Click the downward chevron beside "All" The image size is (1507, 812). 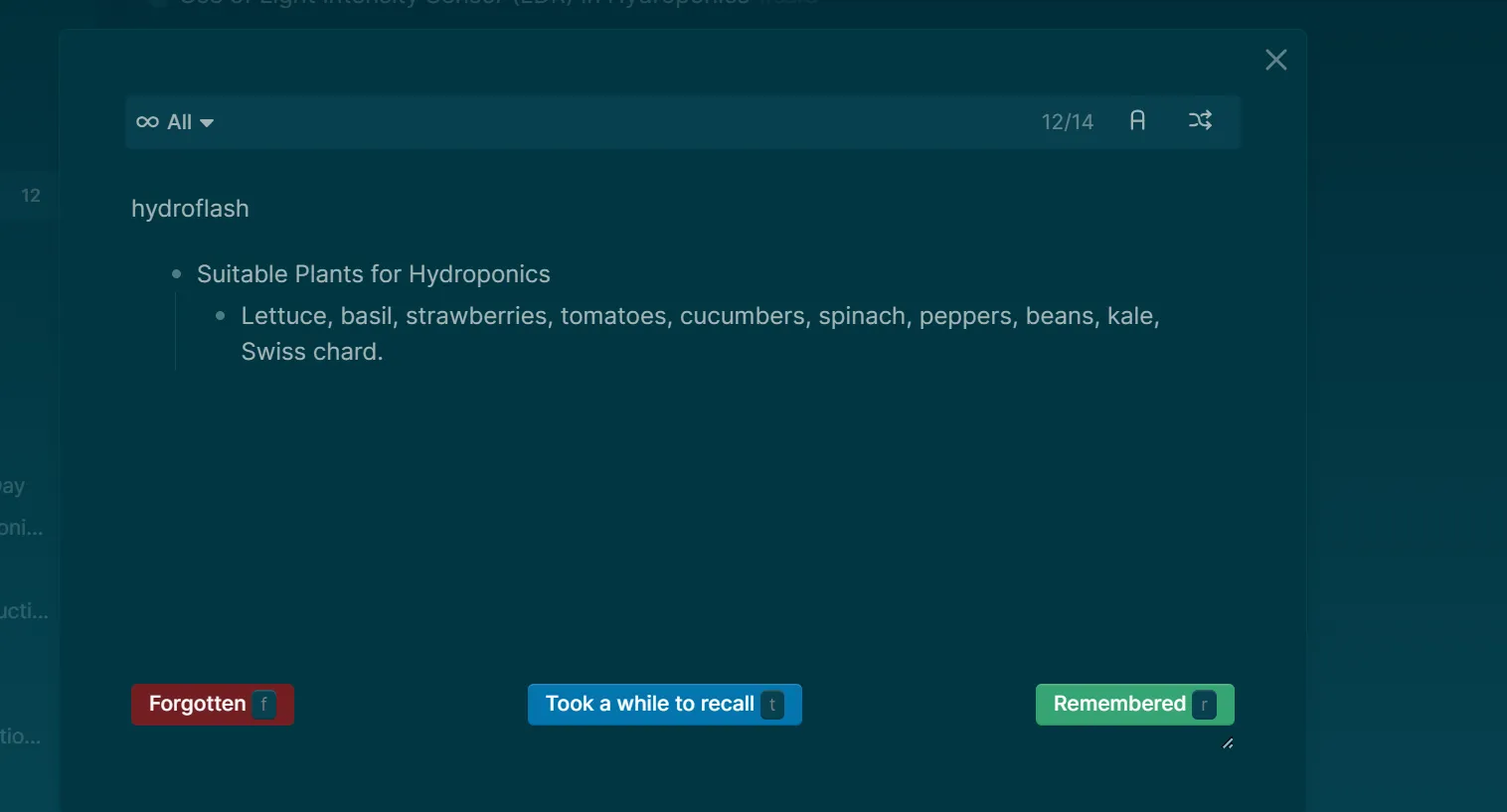tap(207, 122)
